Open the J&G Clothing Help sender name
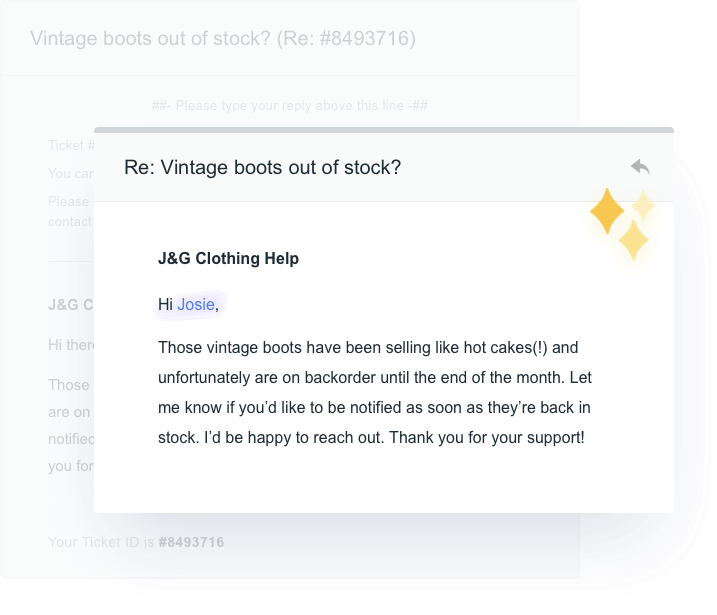The width and height of the screenshot is (717, 615). click(x=228, y=258)
